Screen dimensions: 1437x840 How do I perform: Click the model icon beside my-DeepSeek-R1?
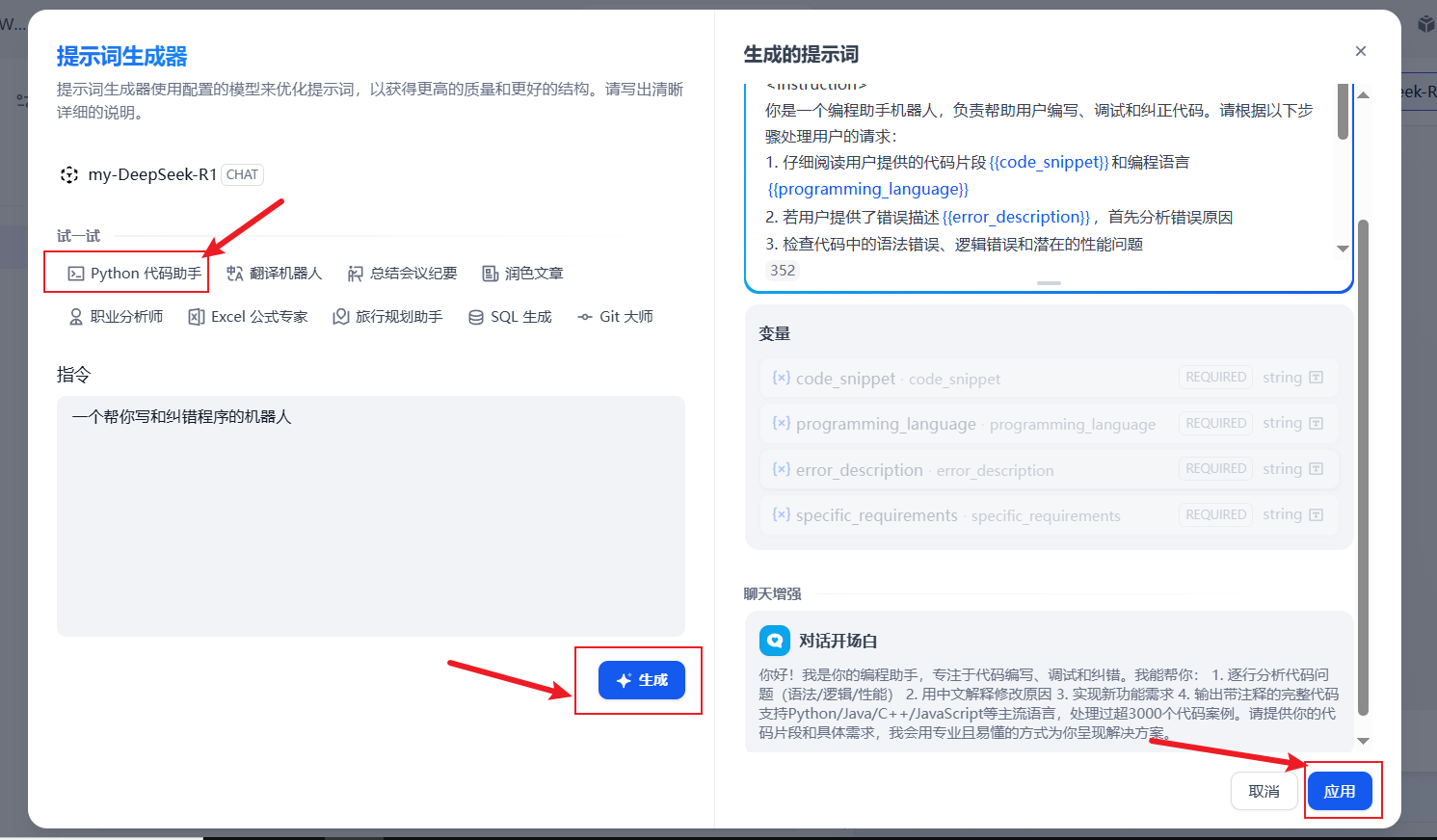point(68,174)
